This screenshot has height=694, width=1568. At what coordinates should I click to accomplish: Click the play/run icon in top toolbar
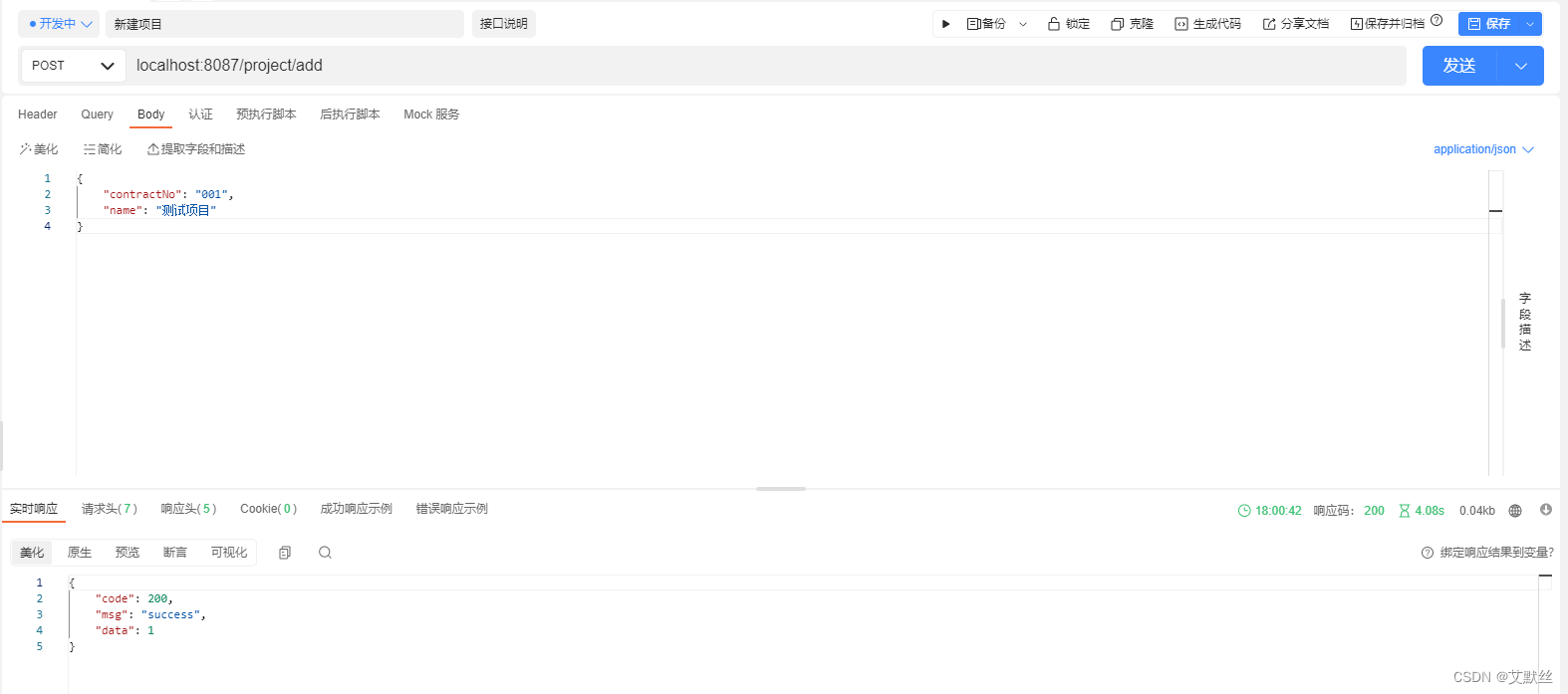[x=945, y=24]
